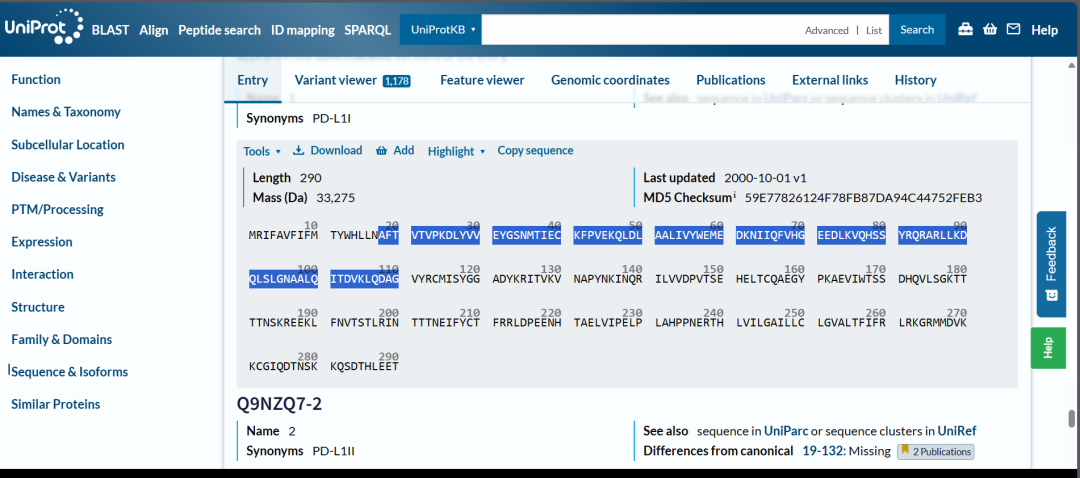Open the toolbox icon in header
The image size is (1080, 478).
(965, 30)
